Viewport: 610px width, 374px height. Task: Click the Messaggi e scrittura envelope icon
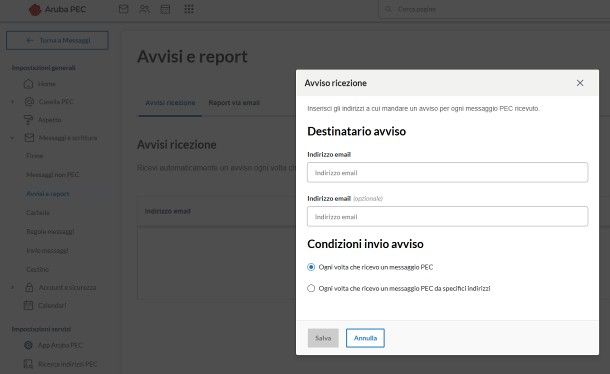click(29, 138)
